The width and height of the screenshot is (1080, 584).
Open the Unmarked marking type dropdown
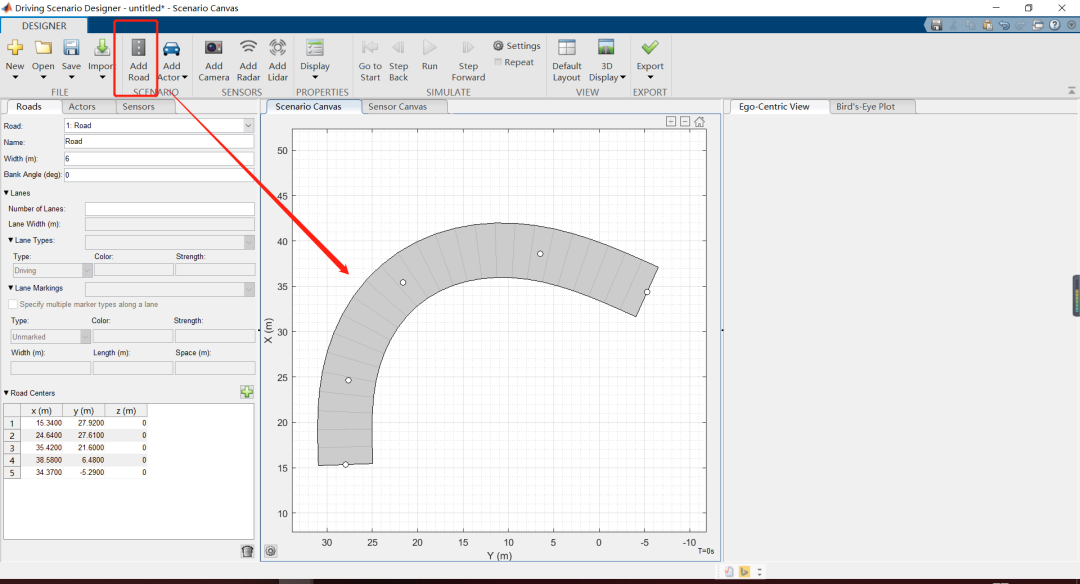pos(85,337)
